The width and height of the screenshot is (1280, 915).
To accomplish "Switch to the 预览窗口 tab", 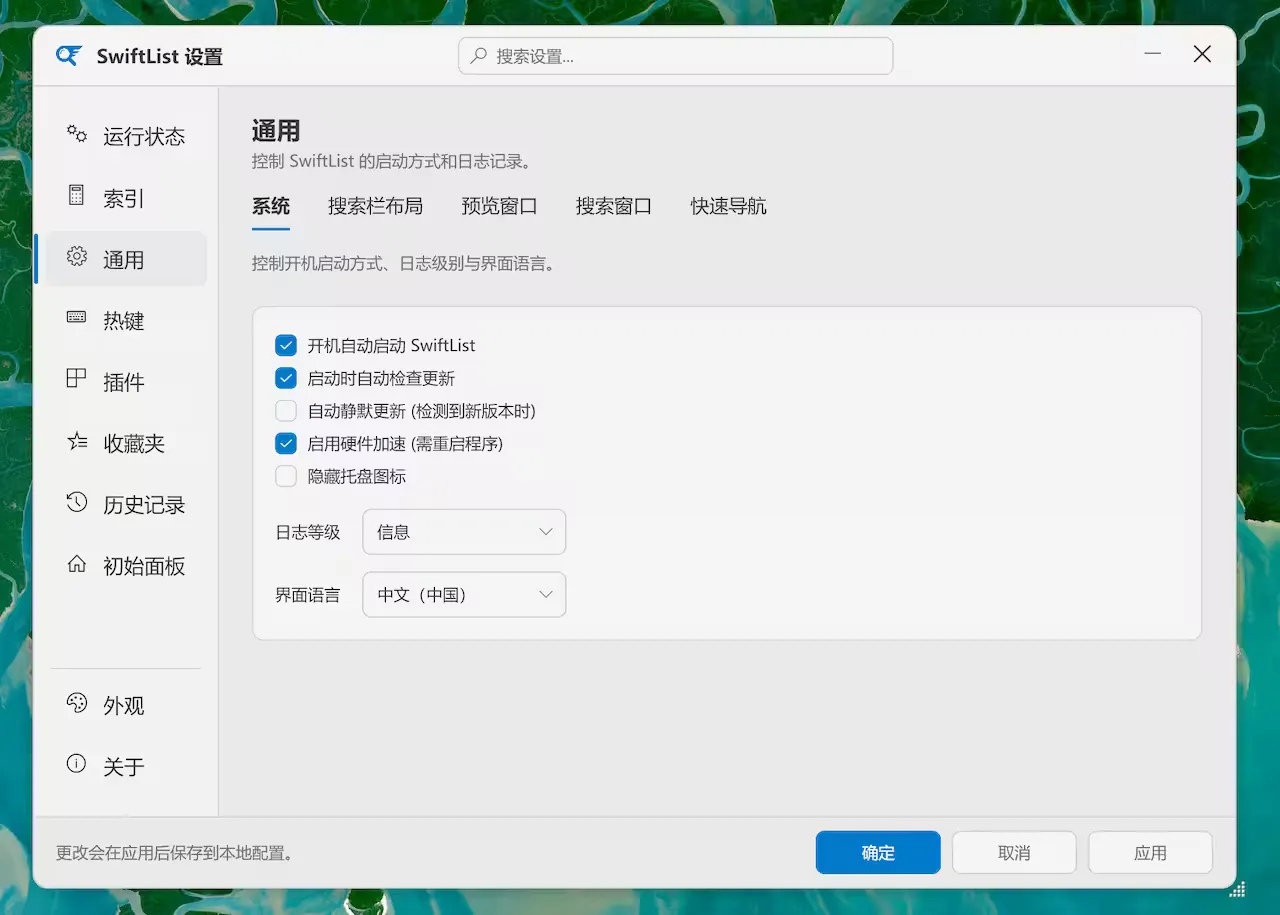I will coord(499,206).
